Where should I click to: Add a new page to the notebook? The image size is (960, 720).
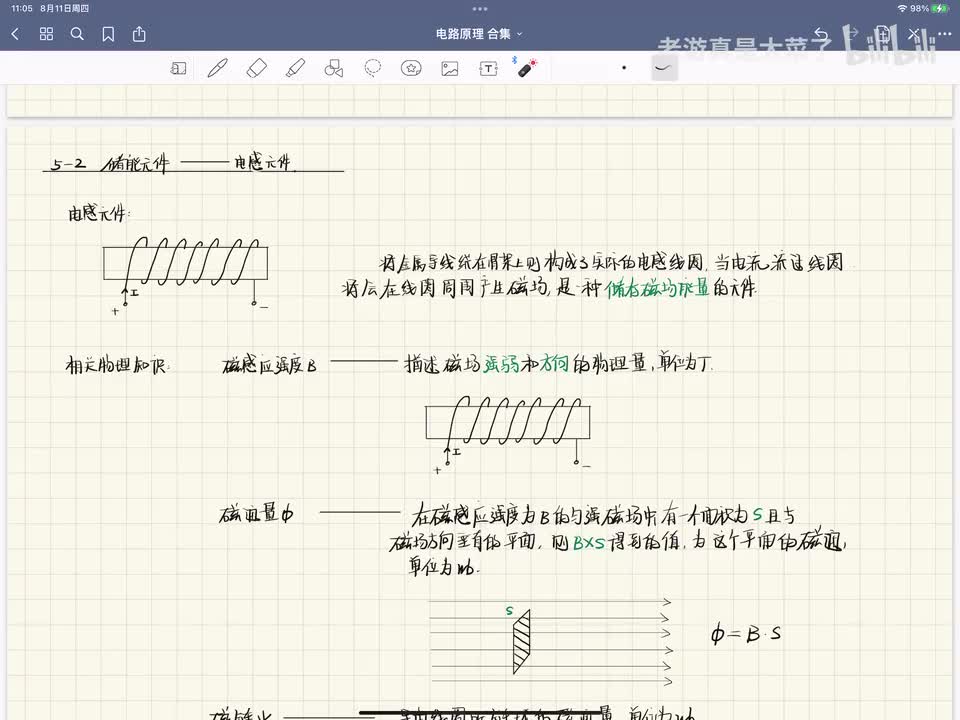(x=882, y=34)
